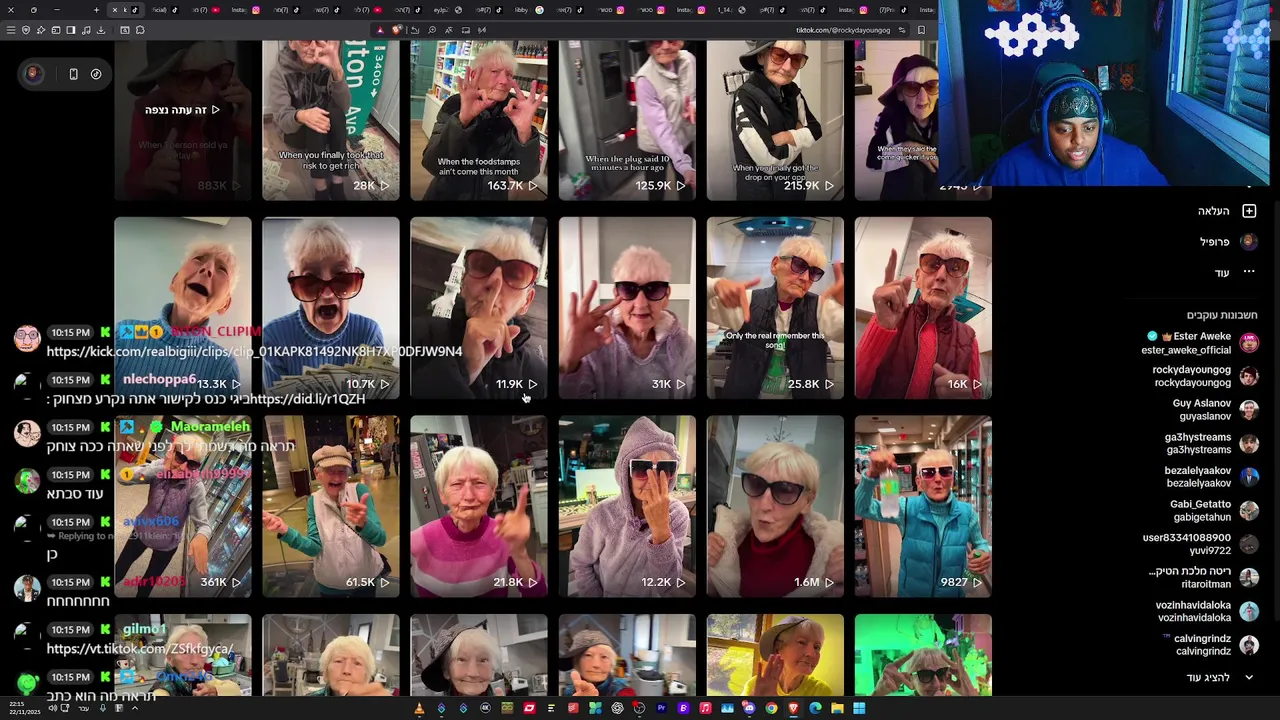Open the Apple Music taskbar icon
This screenshot has width=1280, height=720.
point(706,708)
